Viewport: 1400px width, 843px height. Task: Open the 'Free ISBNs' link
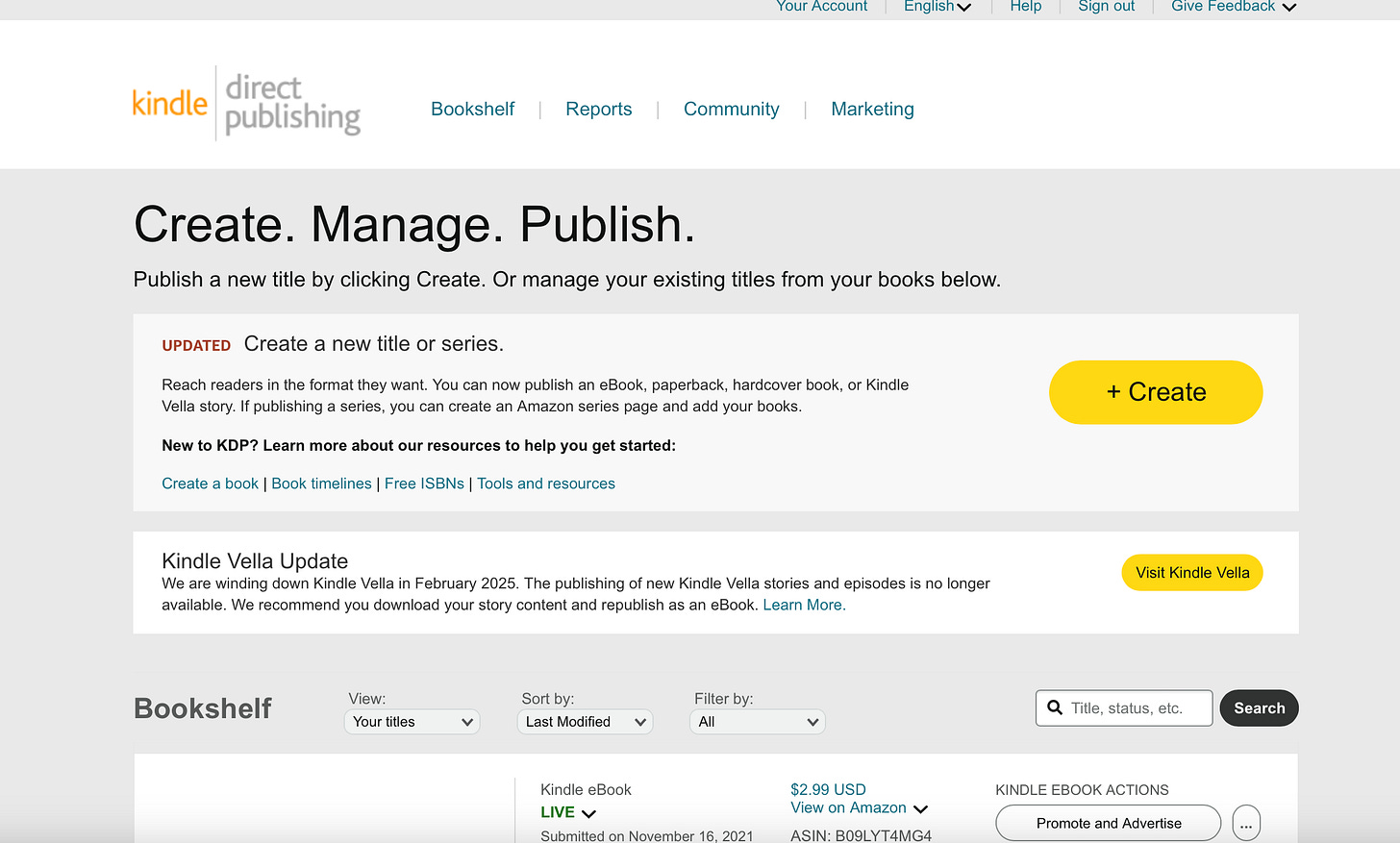coord(424,483)
